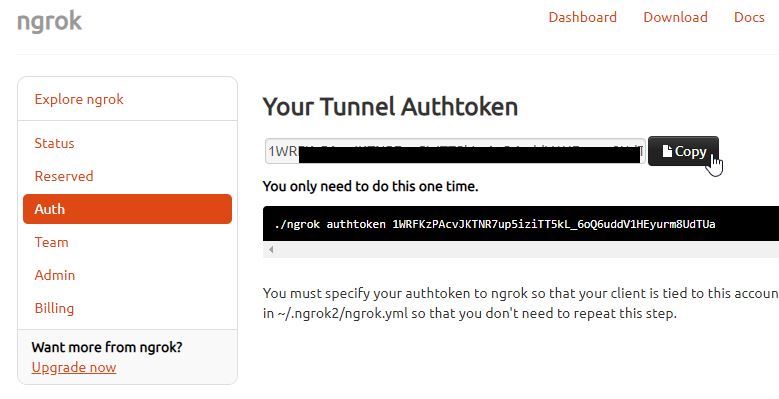
Task: Open the Team section
Action: 51,242
